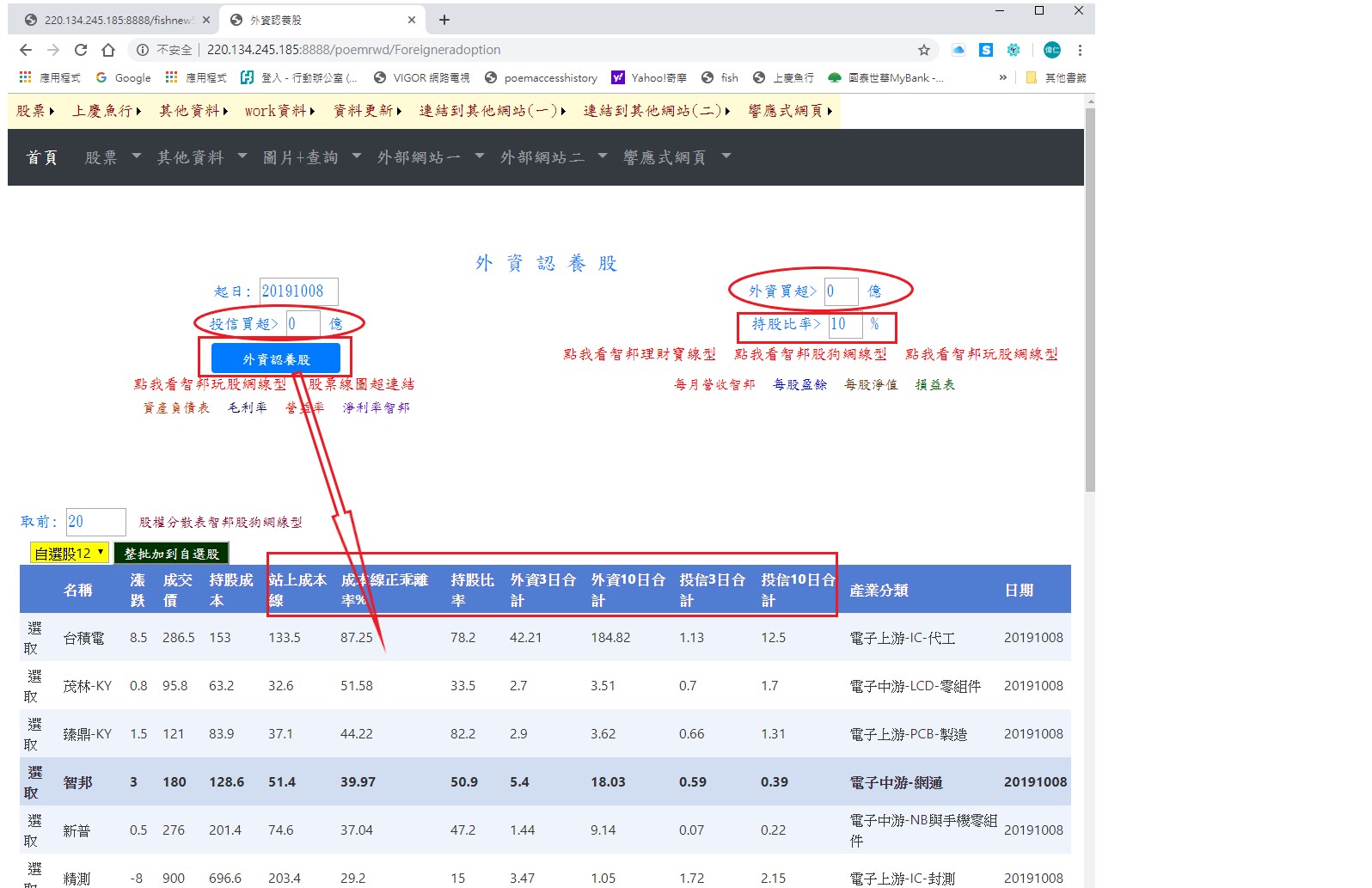Open 每股淨值 link
The width and height of the screenshot is (1372, 888).
point(871,384)
